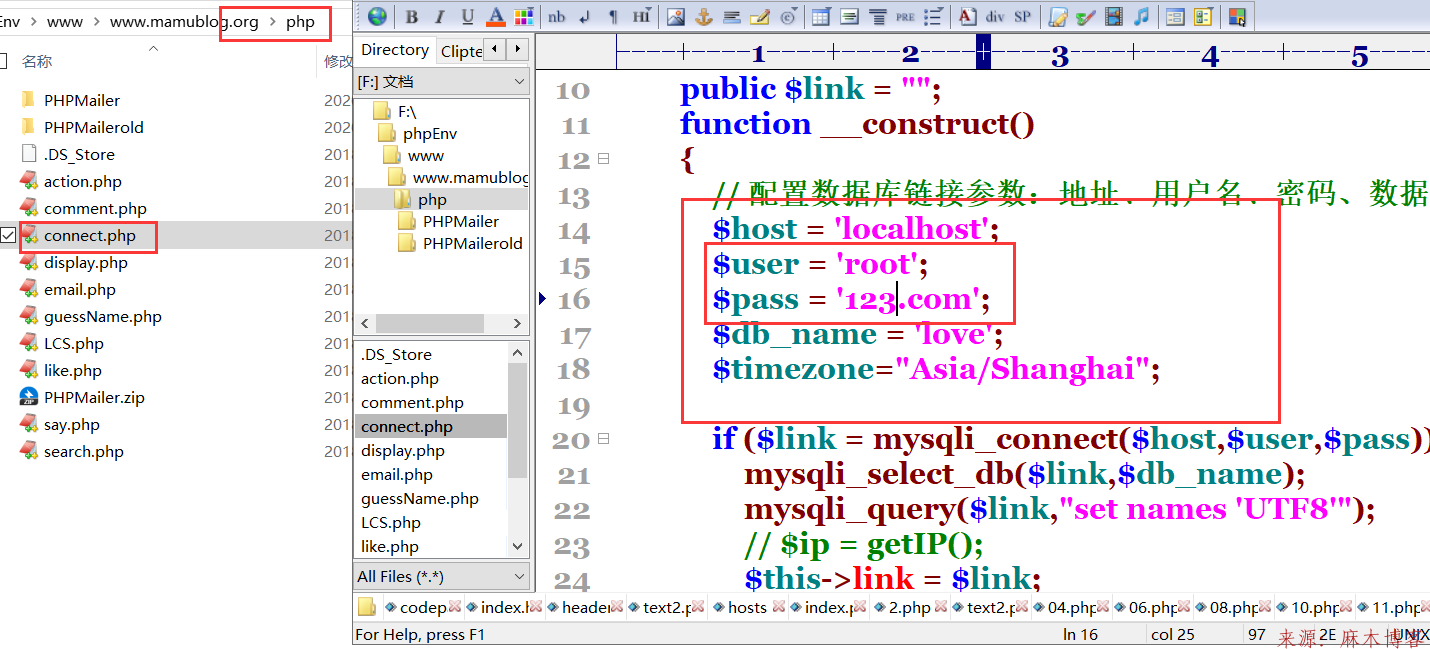Sort Explorer files by the 名称 column header

[x=37, y=61]
